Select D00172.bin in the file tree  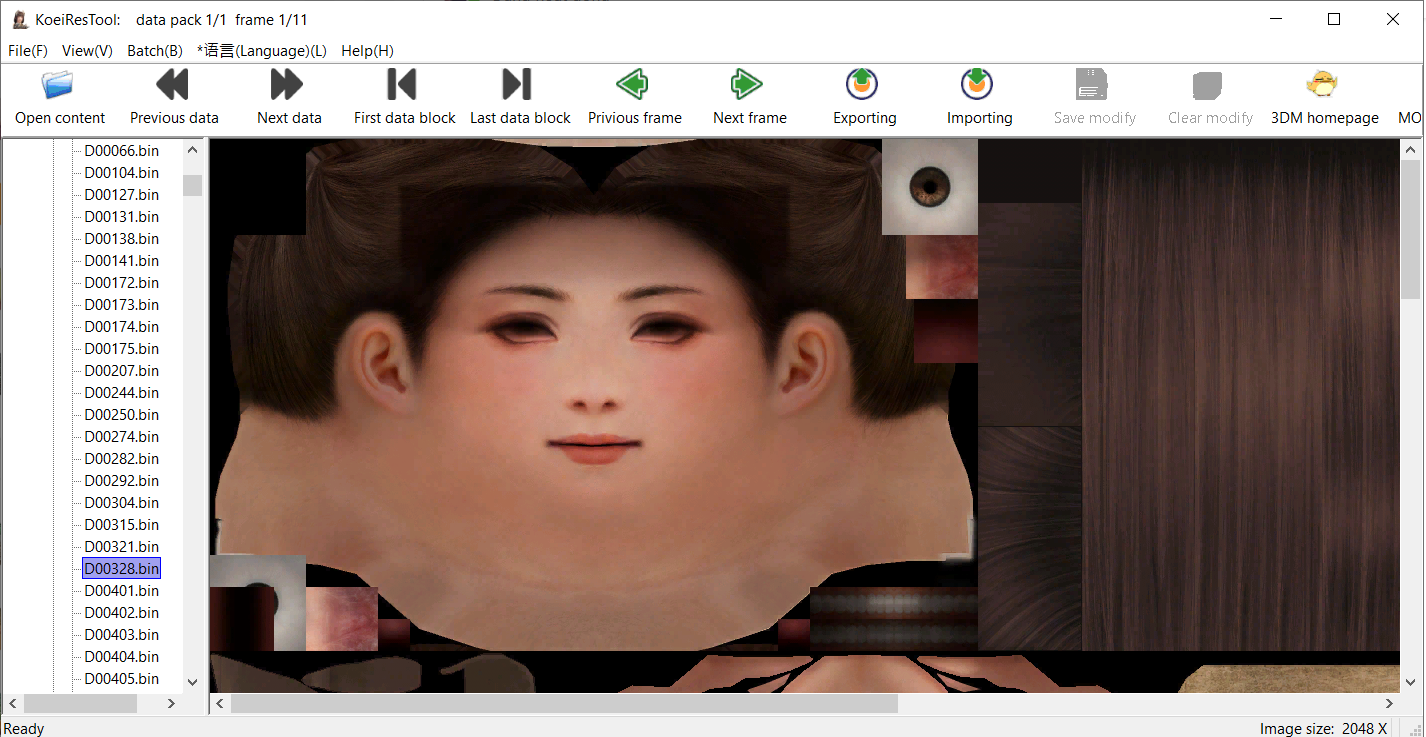[x=121, y=283]
